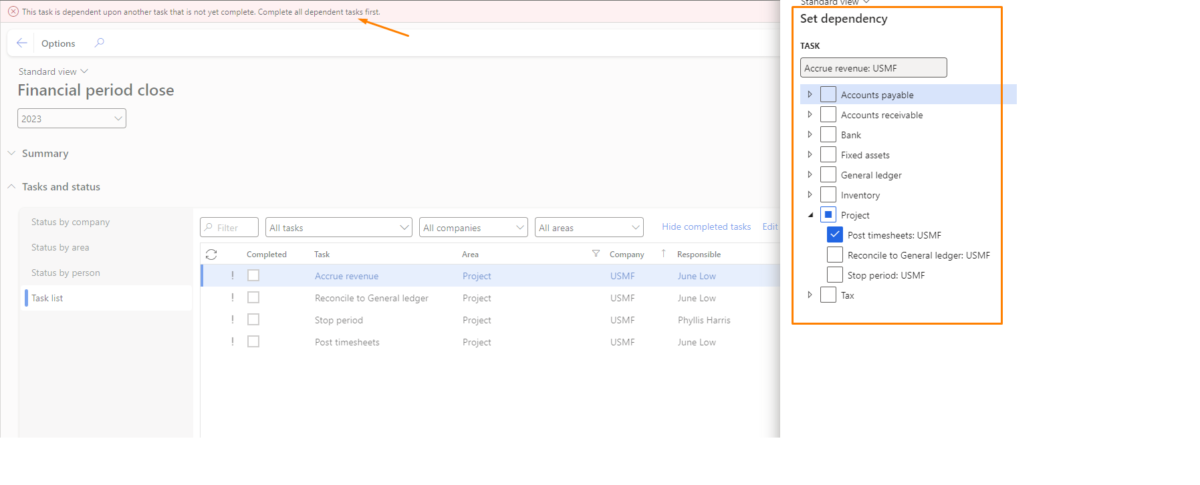Mark Post timesheets task as completed
Image resolution: width=1200 pixels, height=485 pixels.
[253, 342]
